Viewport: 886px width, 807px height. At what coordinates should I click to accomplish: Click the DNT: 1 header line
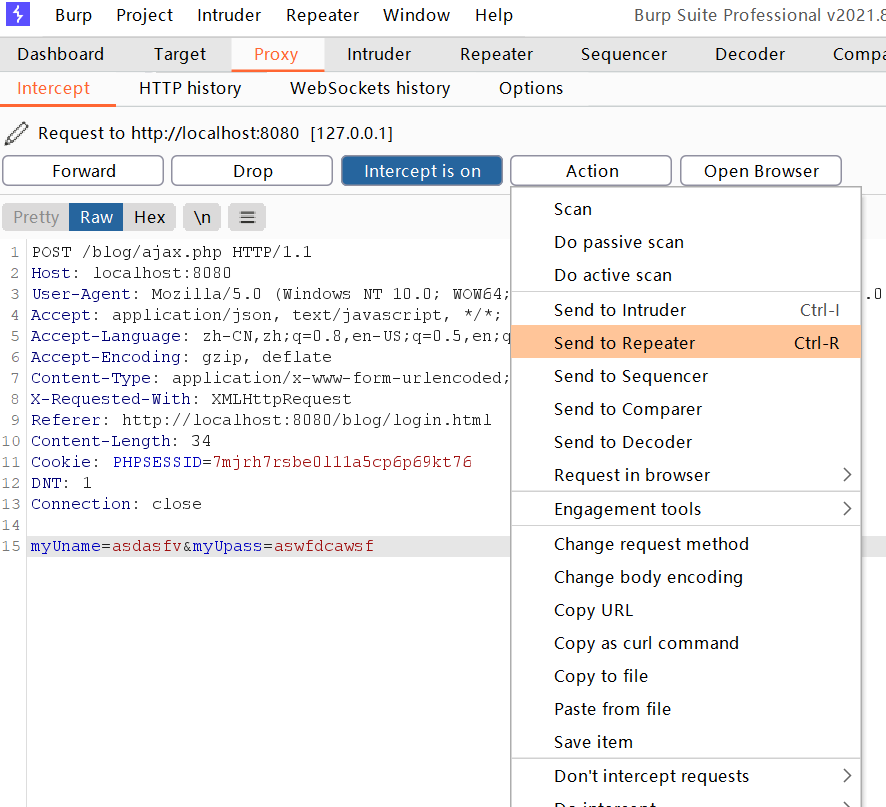pos(61,483)
